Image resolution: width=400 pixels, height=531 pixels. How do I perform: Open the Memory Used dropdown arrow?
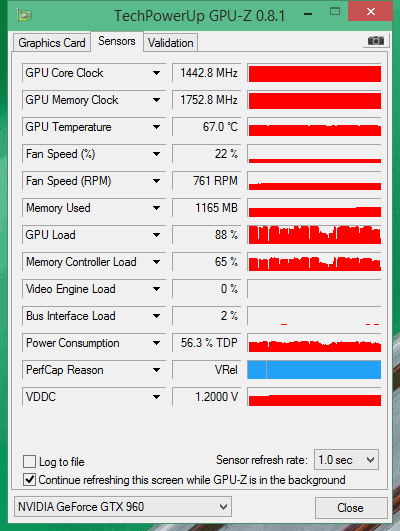click(x=156, y=208)
